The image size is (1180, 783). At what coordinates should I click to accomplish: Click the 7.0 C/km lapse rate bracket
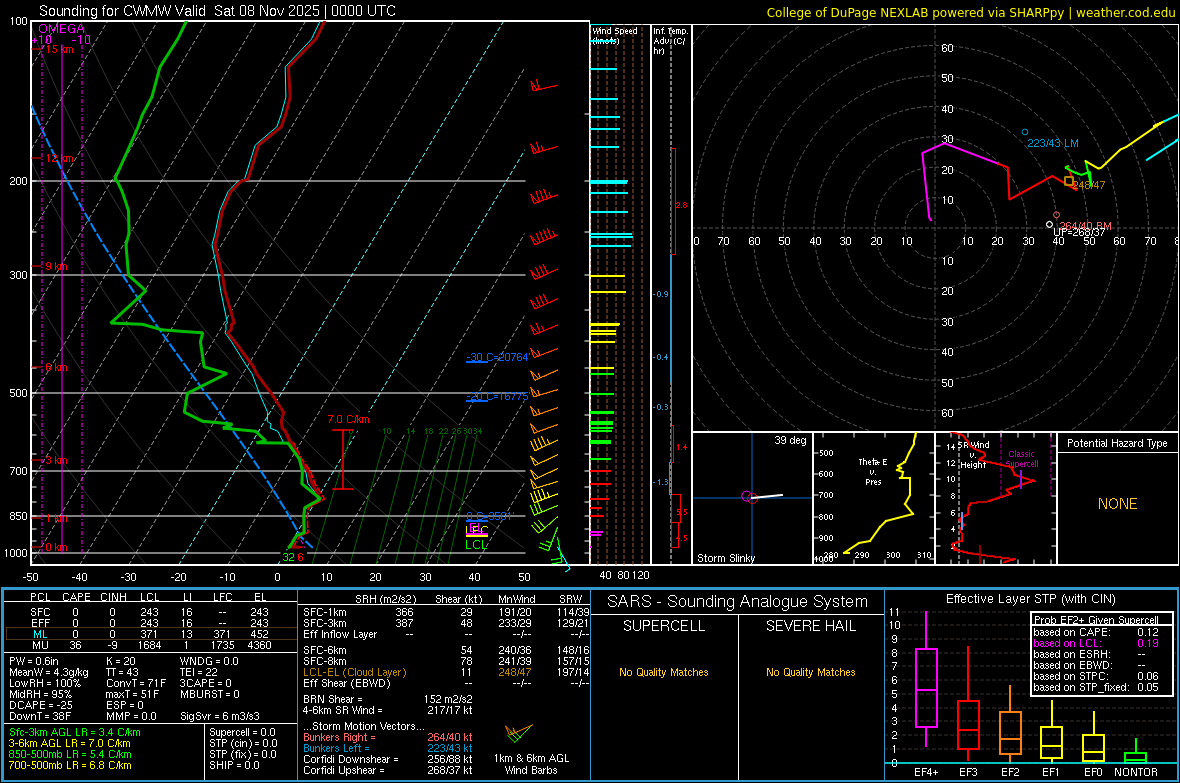coord(342,459)
